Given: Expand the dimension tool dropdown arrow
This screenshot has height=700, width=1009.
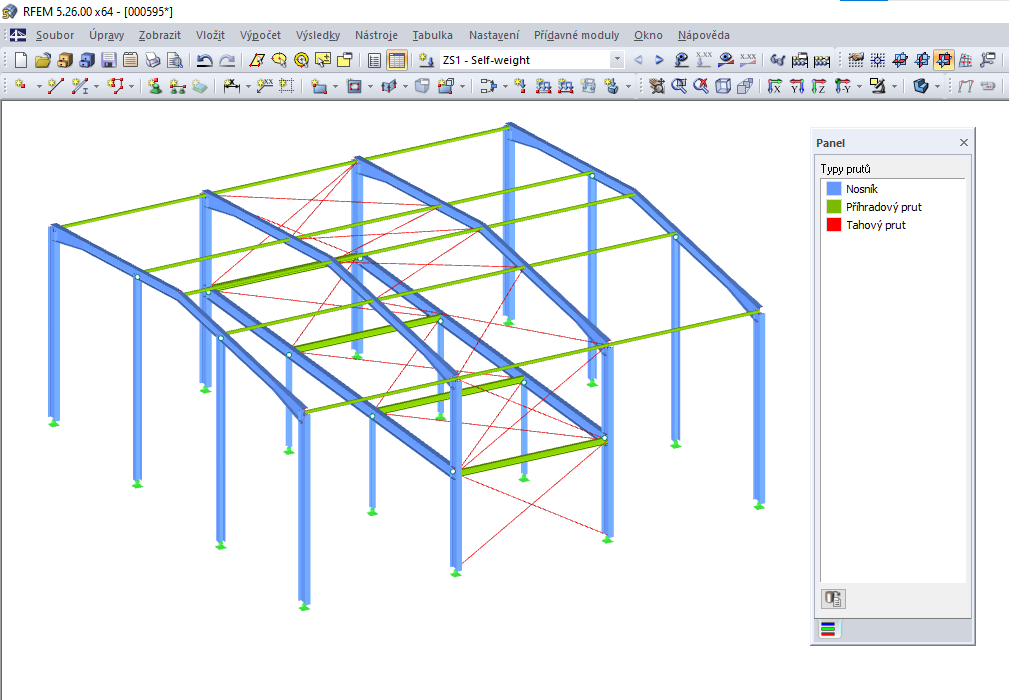Looking at the screenshot, I should click(x=248, y=86).
